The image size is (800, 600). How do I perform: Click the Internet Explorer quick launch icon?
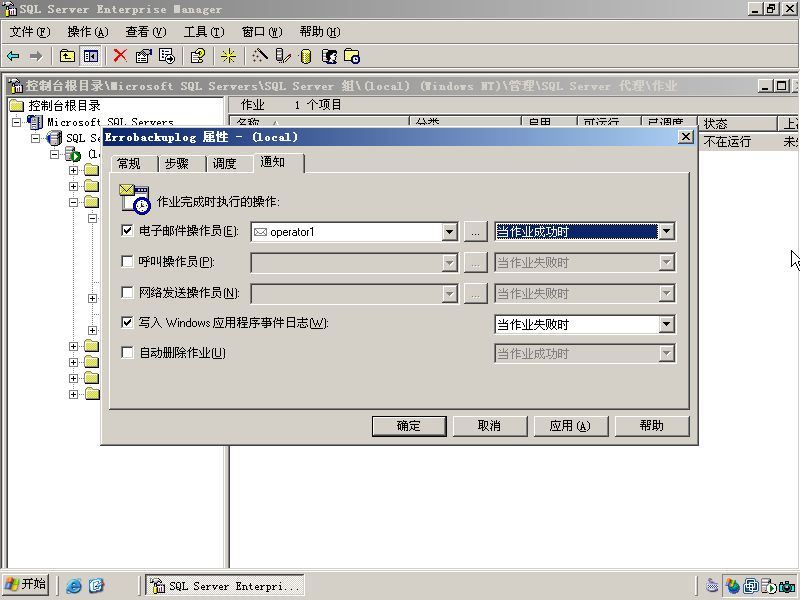pyautogui.click(x=74, y=585)
